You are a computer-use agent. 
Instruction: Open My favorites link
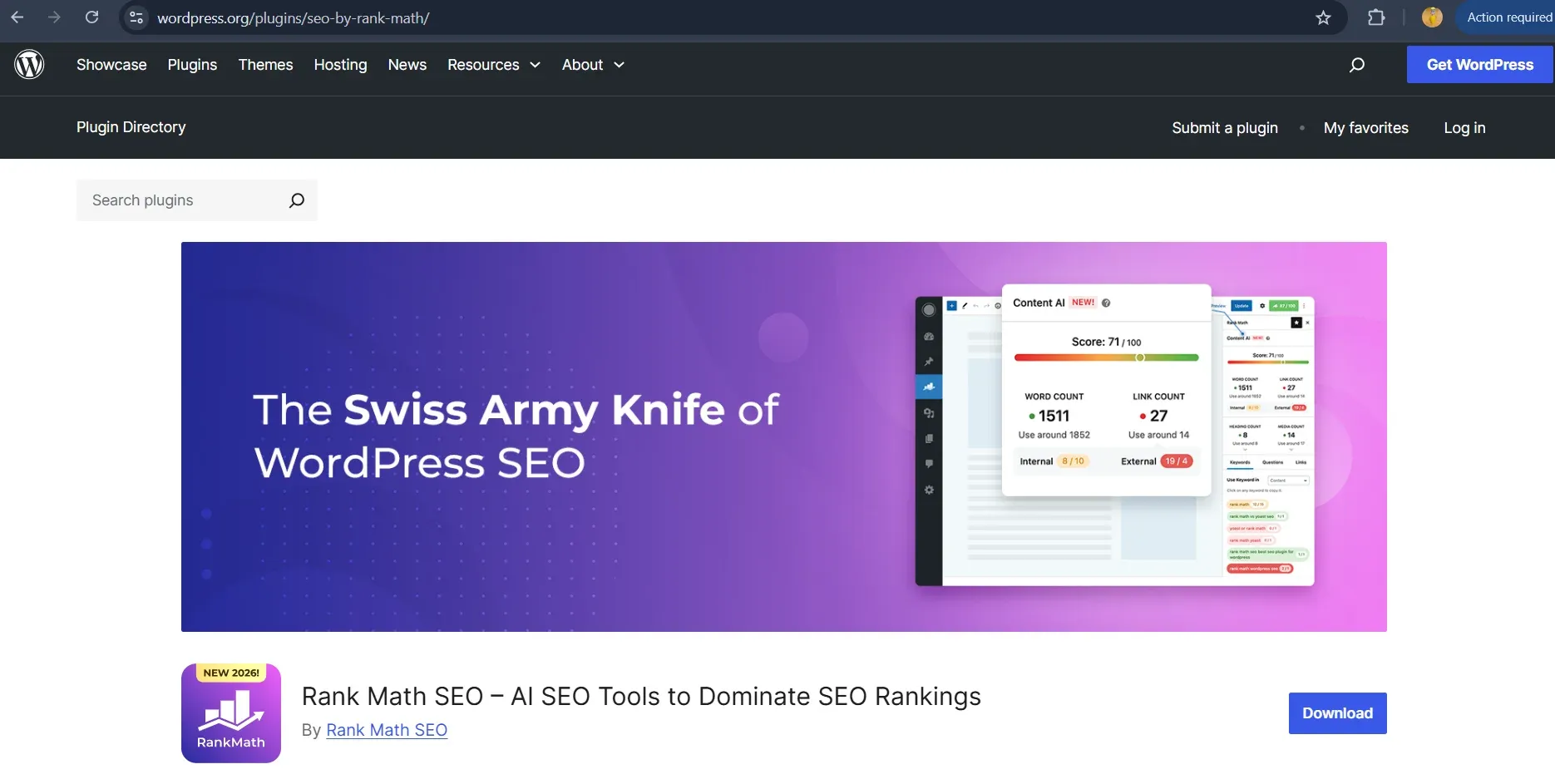click(x=1365, y=128)
